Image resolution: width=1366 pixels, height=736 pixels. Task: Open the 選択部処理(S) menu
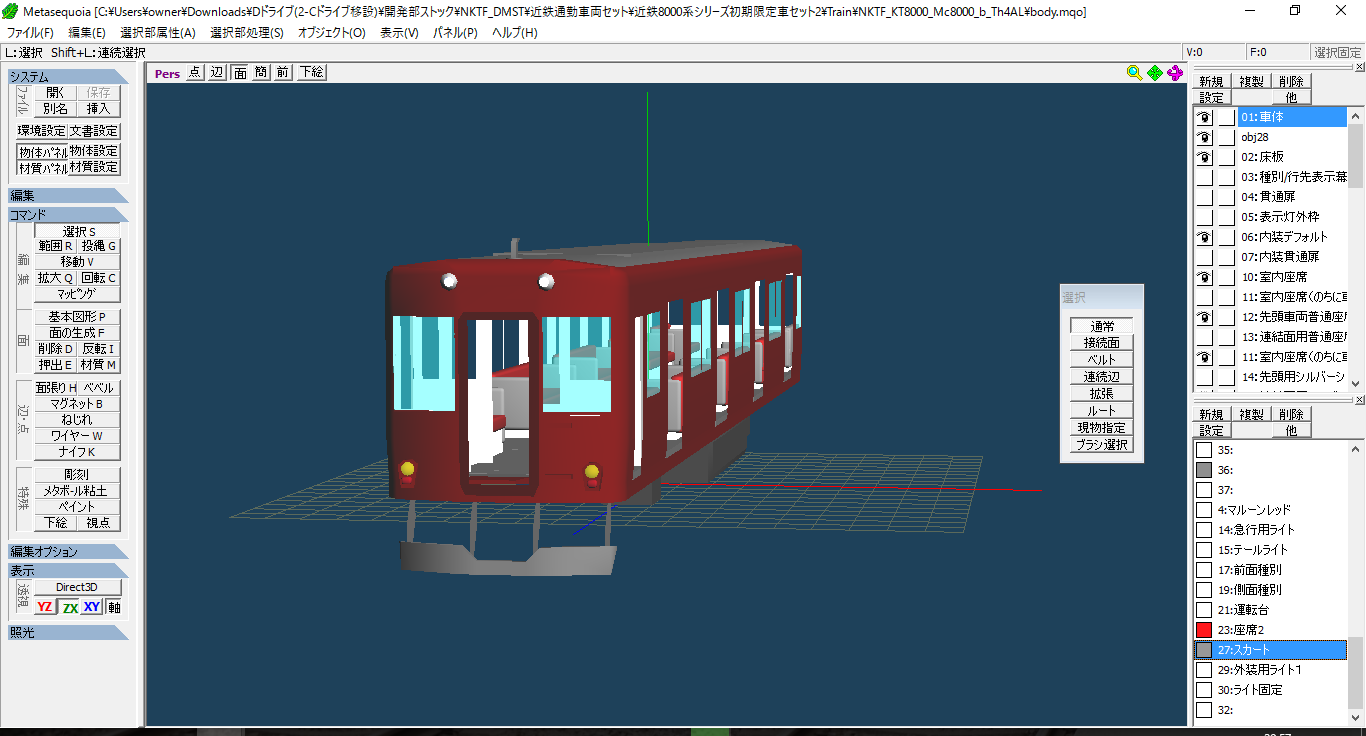click(247, 32)
